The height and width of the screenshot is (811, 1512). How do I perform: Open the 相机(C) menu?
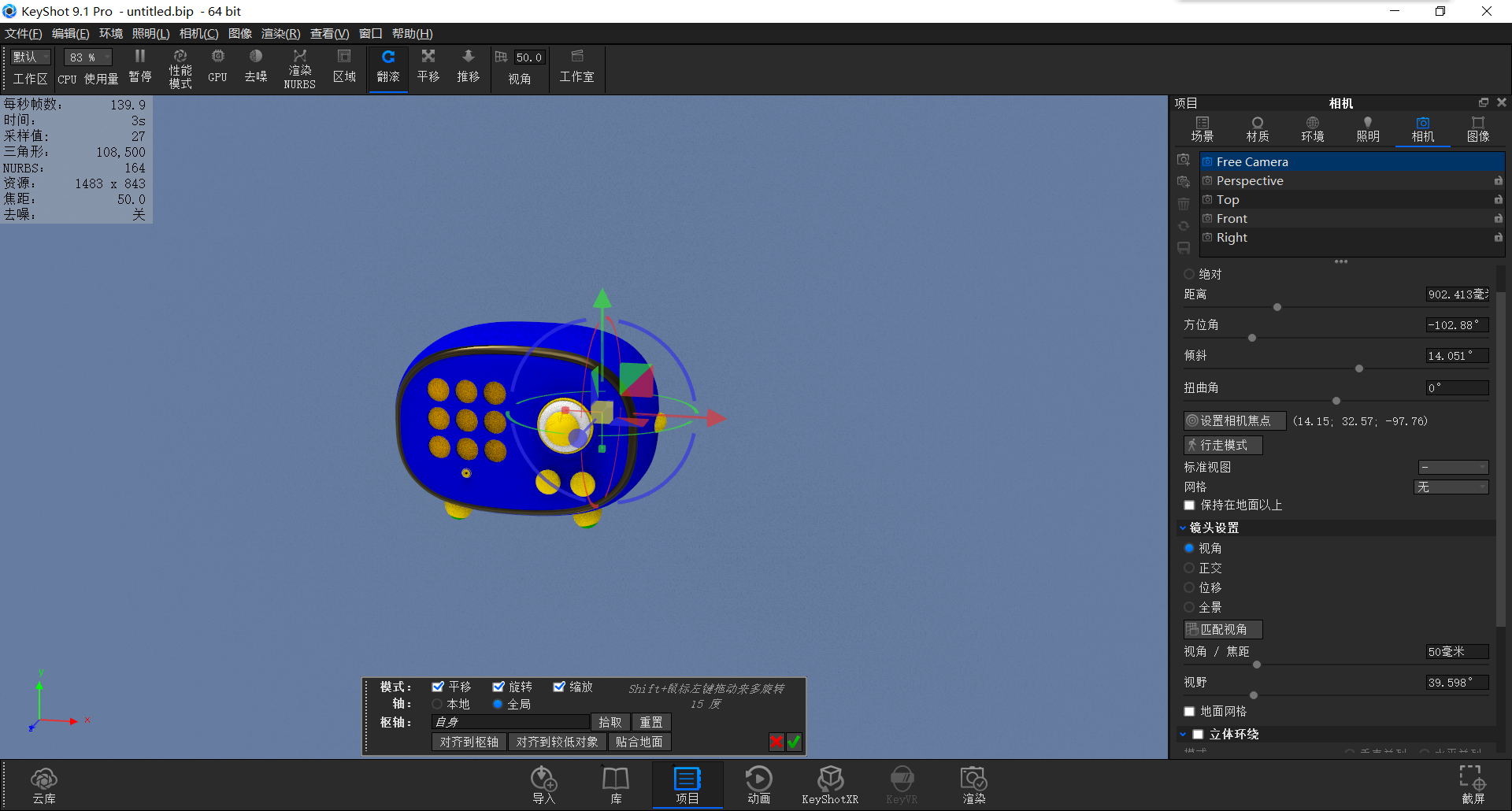tap(198, 33)
